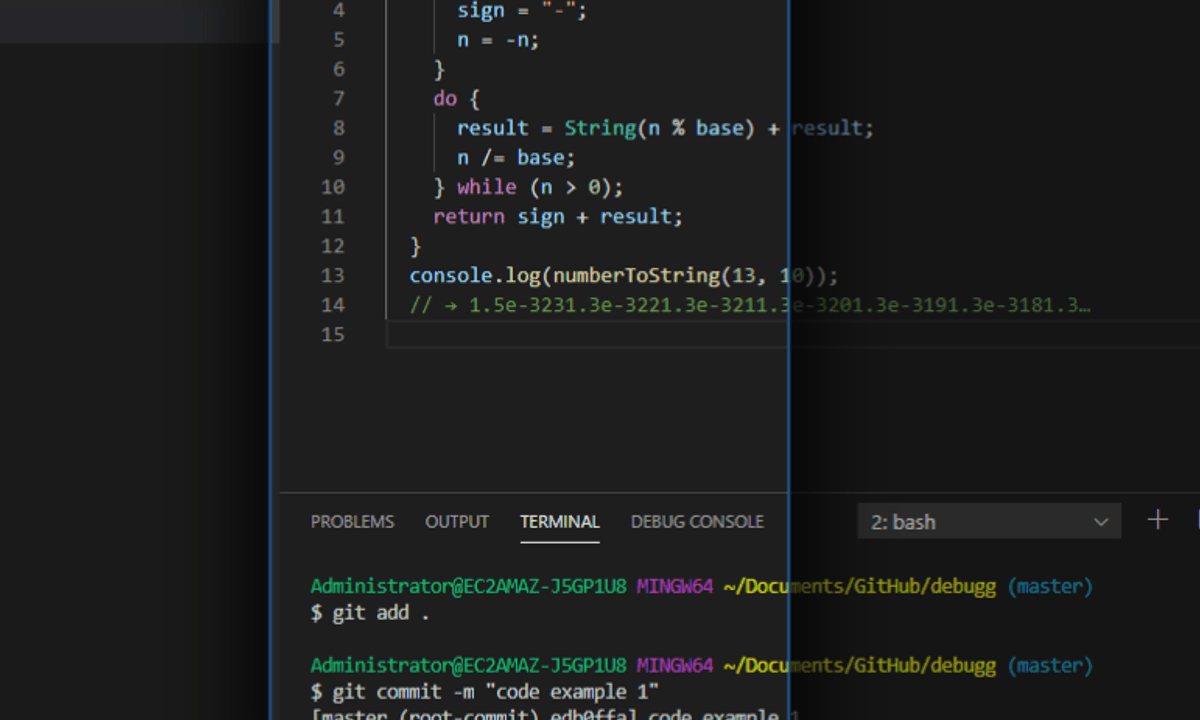
Task: Select the TERMINAL tab
Action: click(560, 521)
